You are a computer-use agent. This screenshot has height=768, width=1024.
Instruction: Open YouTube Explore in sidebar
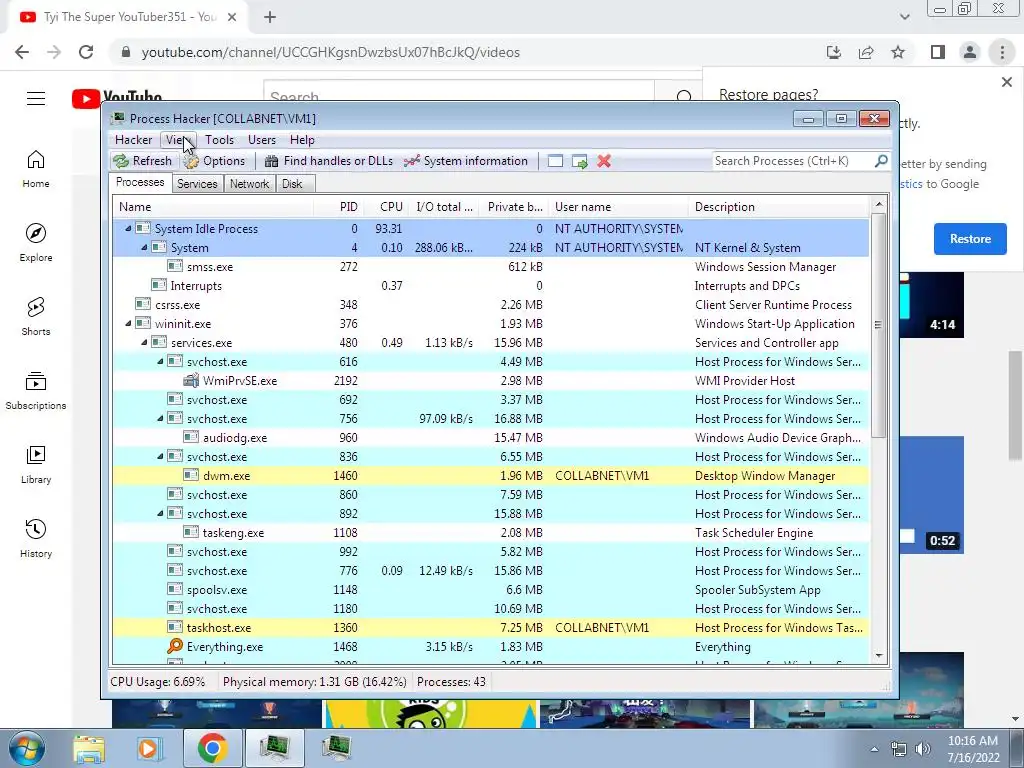pos(36,242)
